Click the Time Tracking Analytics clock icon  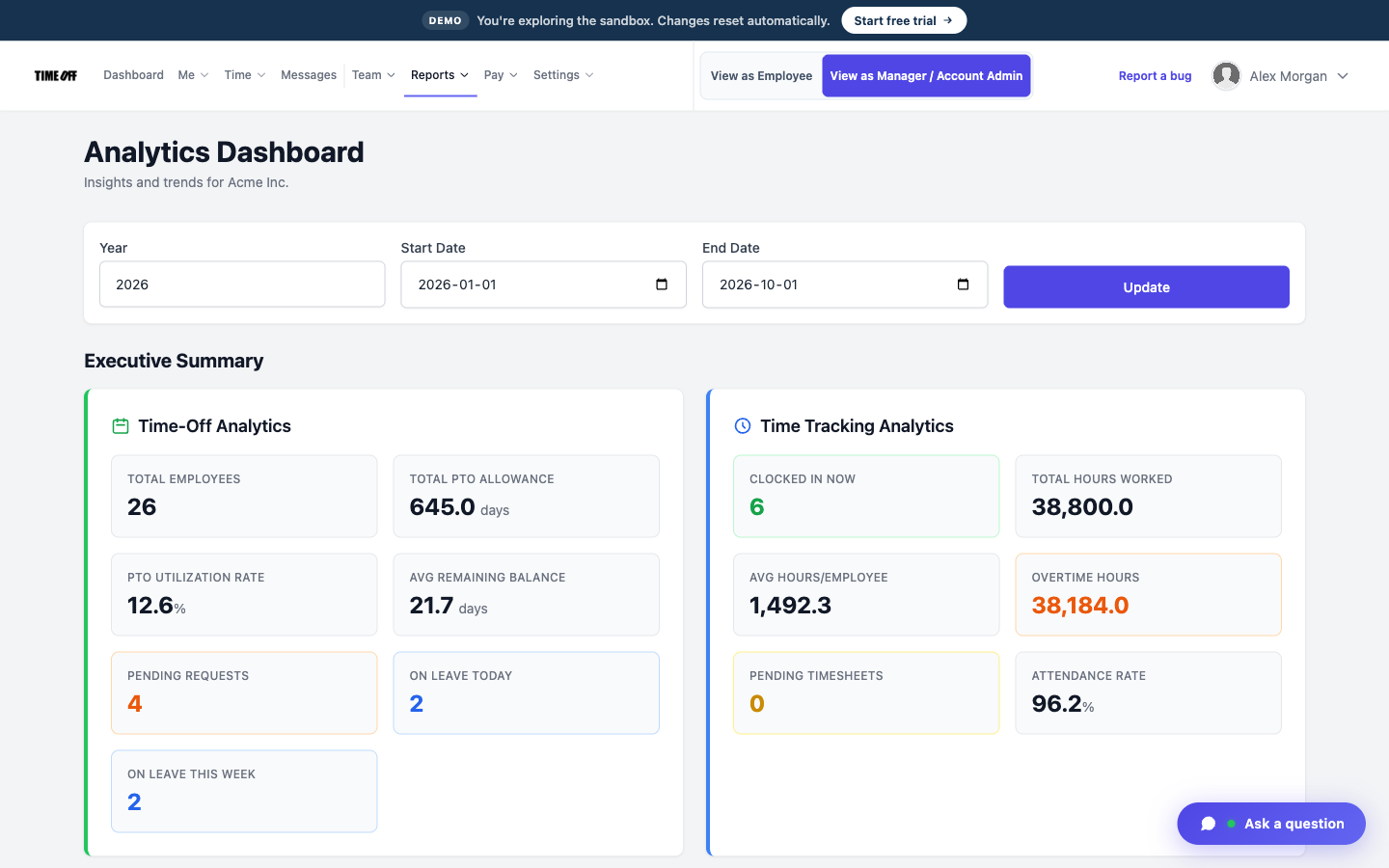pos(743,426)
